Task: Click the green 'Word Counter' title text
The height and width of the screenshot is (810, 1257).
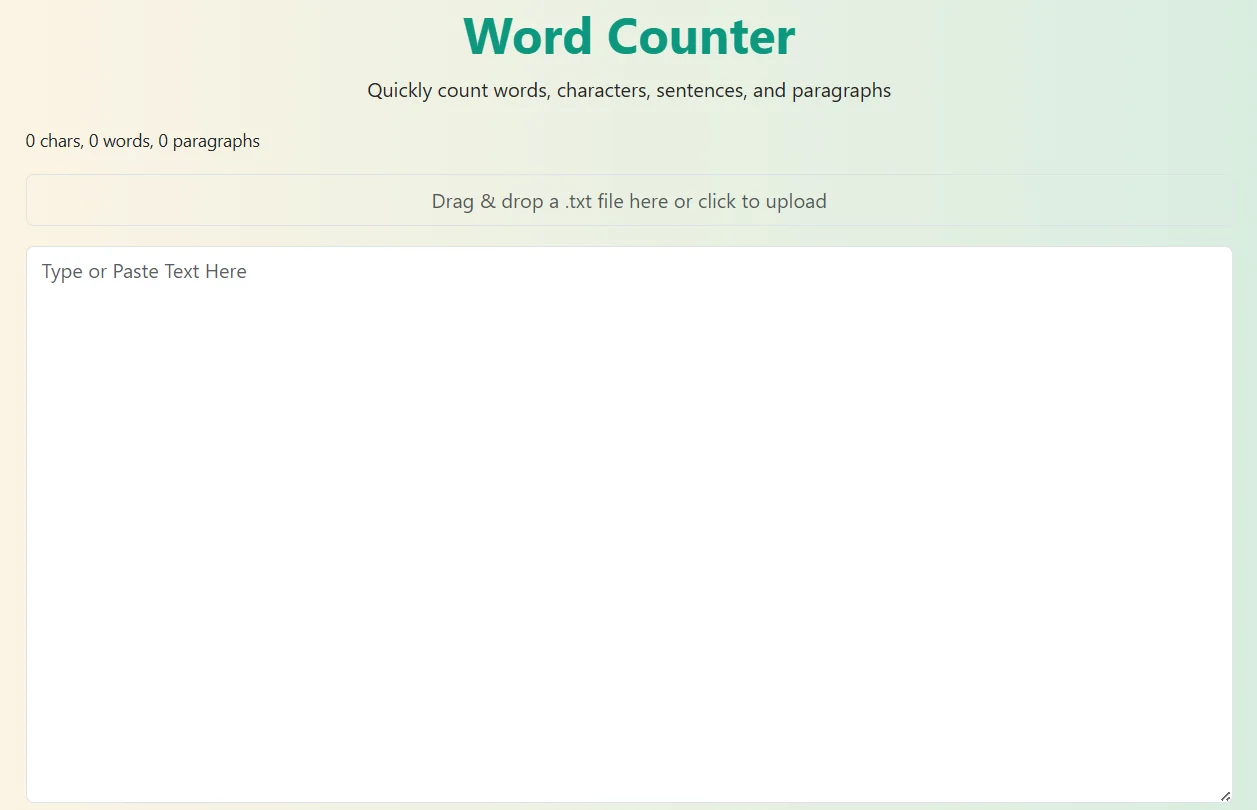Action: tap(628, 37)
